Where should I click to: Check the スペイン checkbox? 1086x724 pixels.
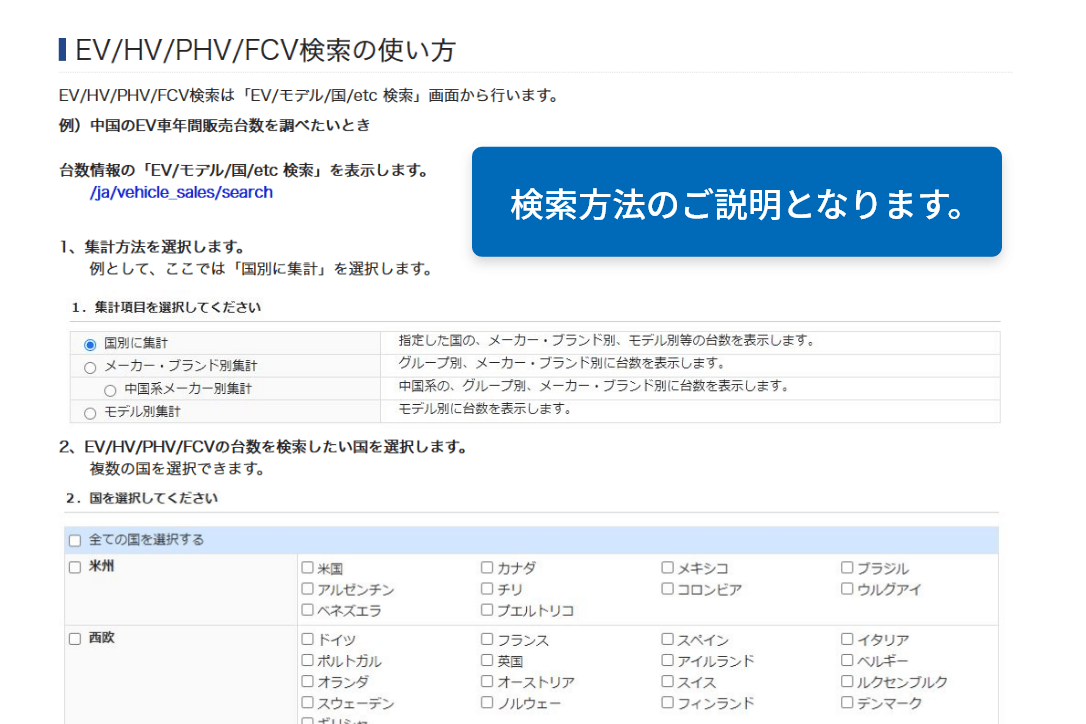point(667,639)
